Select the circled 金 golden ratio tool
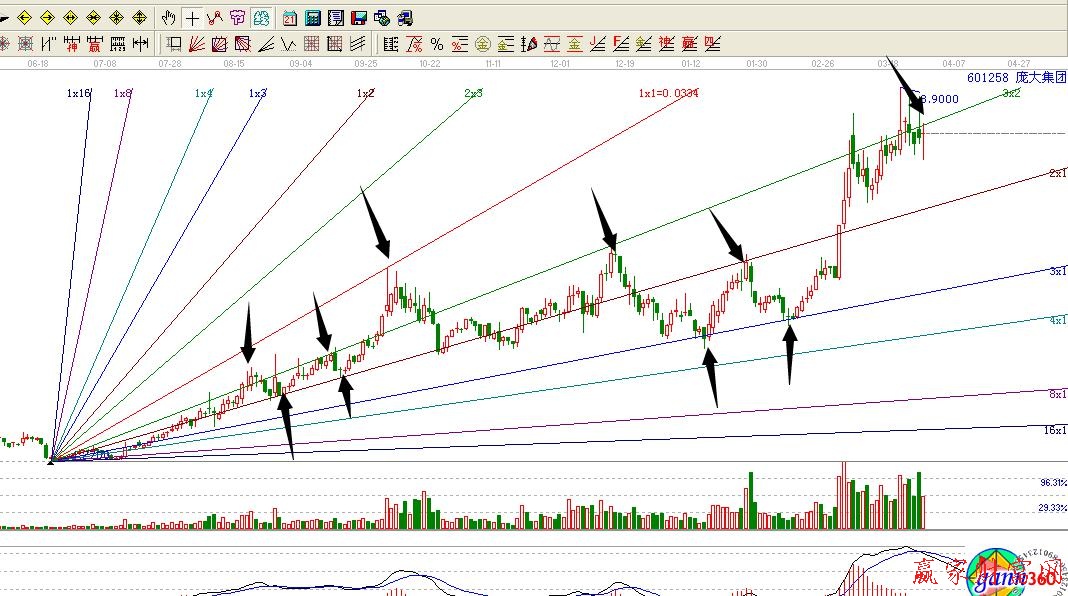Viewport: 1068px width, 596px height. (482, 44)
